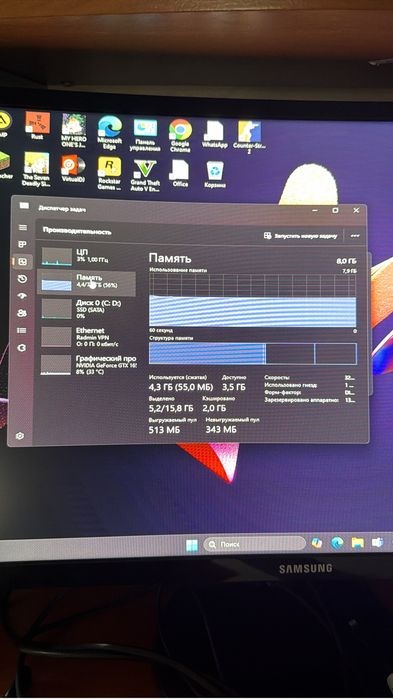
Task: Open File Explorer from the taskbar
Action: click(x=357, y=543)
